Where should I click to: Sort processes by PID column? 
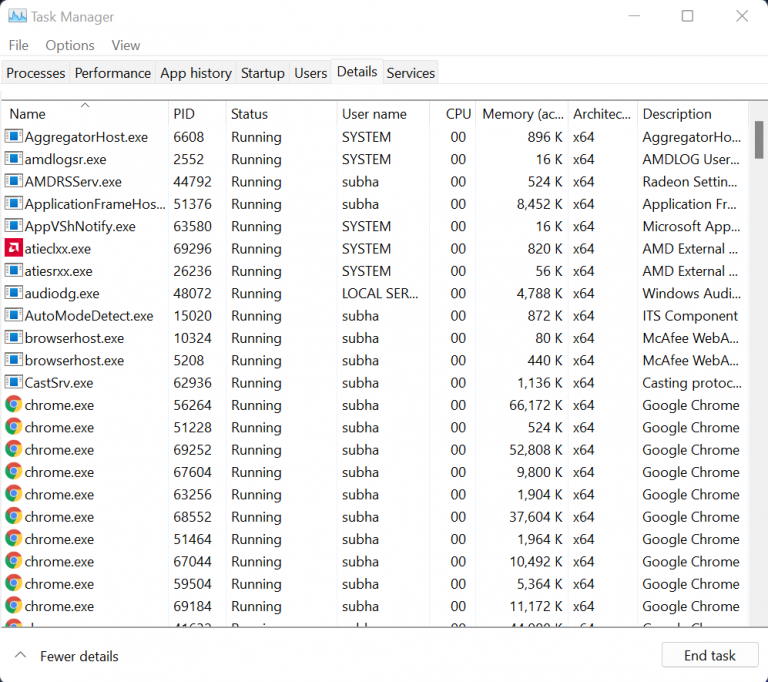[x=197, y=114]
